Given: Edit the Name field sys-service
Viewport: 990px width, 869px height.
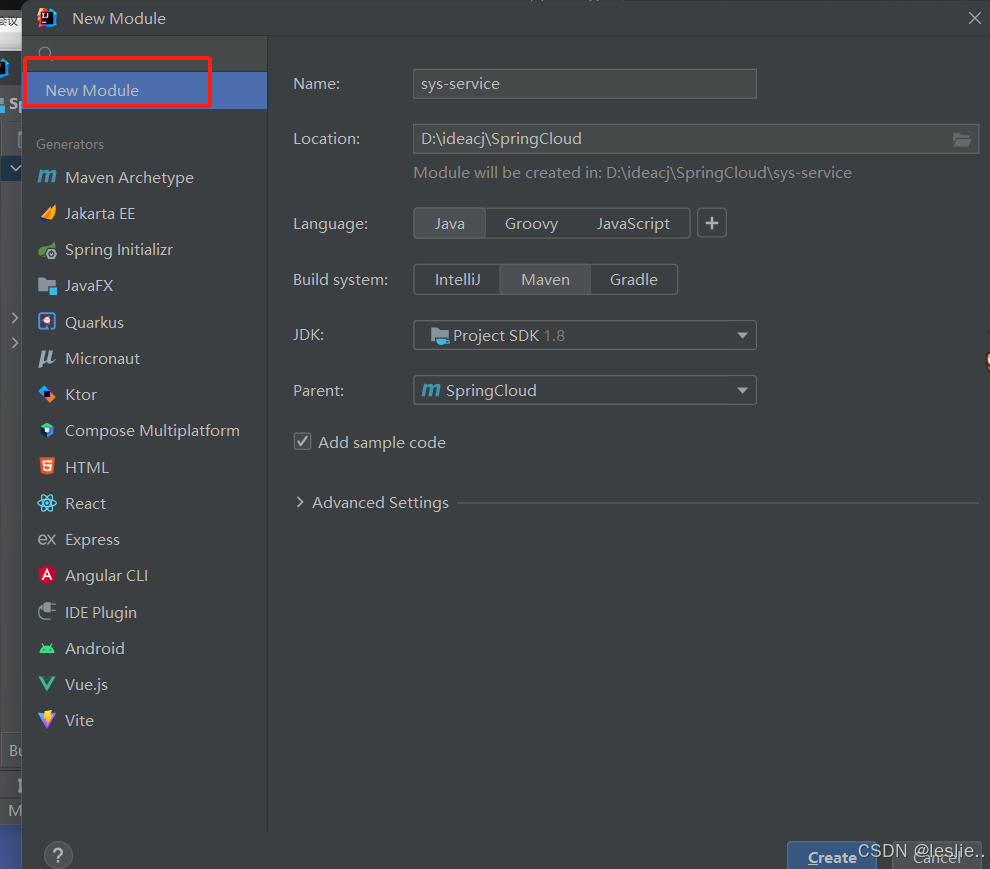Looking at the screenshot, I should [x=585, y=83].
